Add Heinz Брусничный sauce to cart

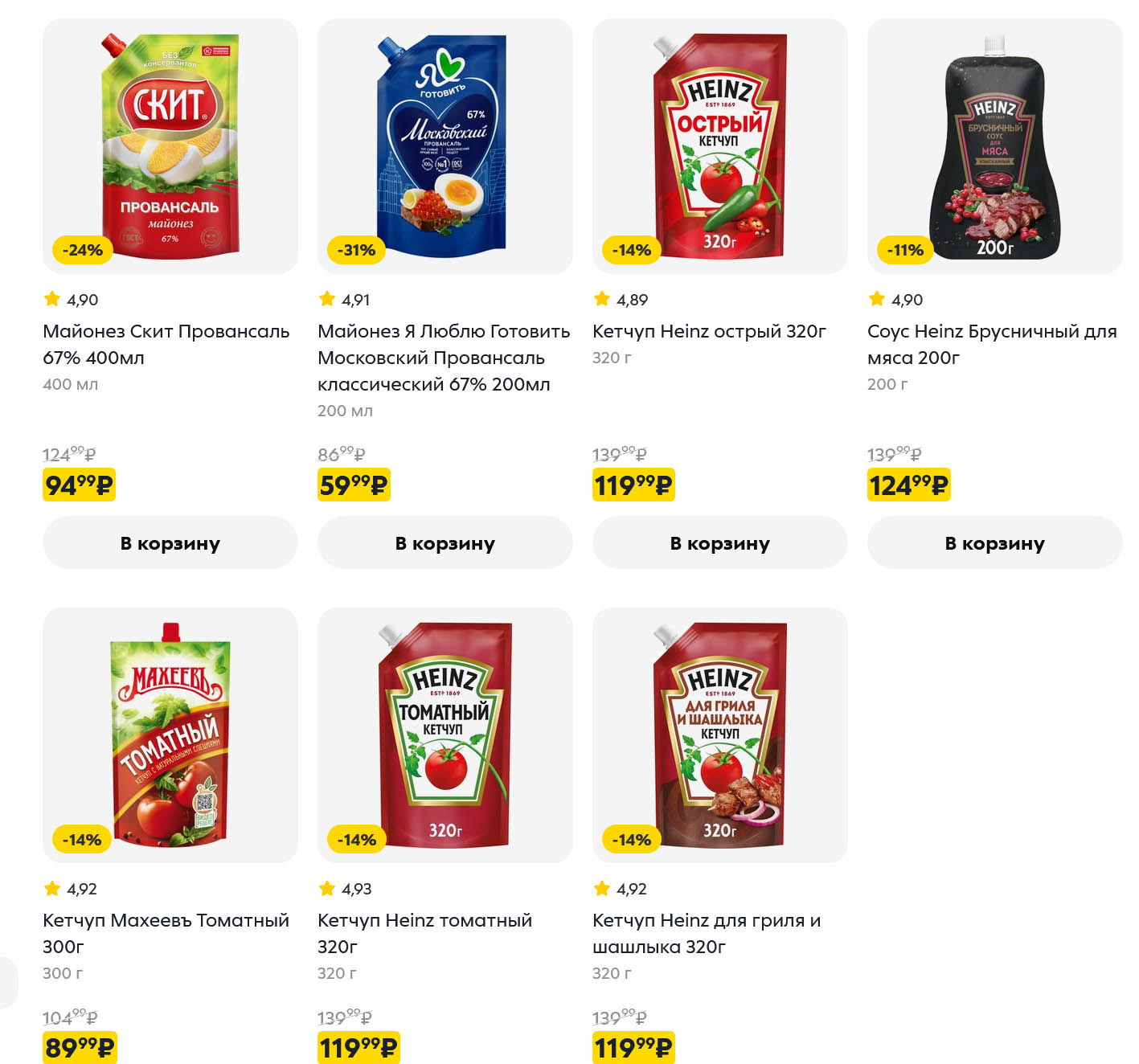994,543
